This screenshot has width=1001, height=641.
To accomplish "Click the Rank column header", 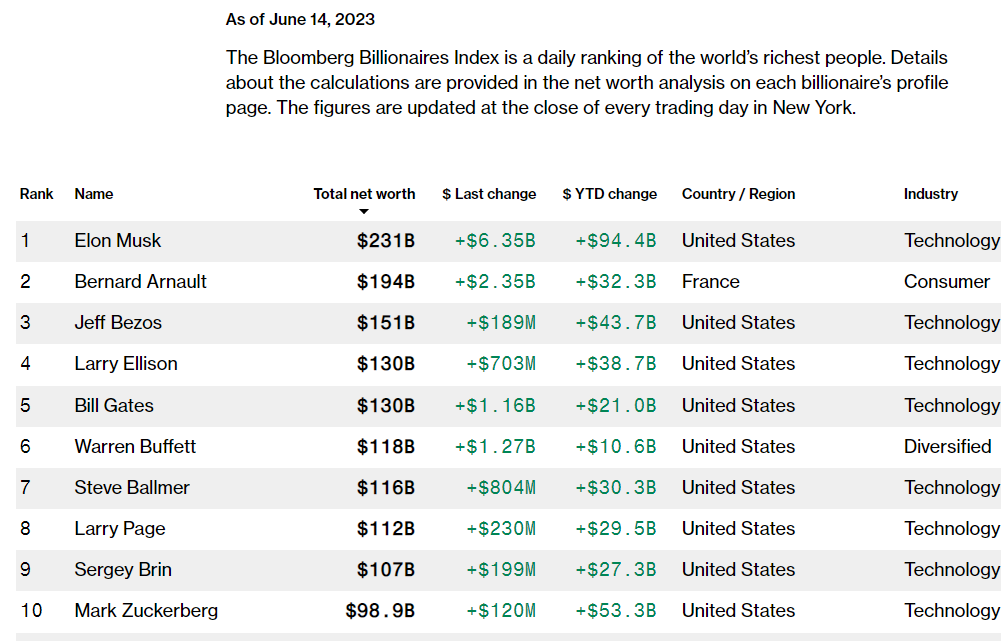I will (x=36, y=194).
